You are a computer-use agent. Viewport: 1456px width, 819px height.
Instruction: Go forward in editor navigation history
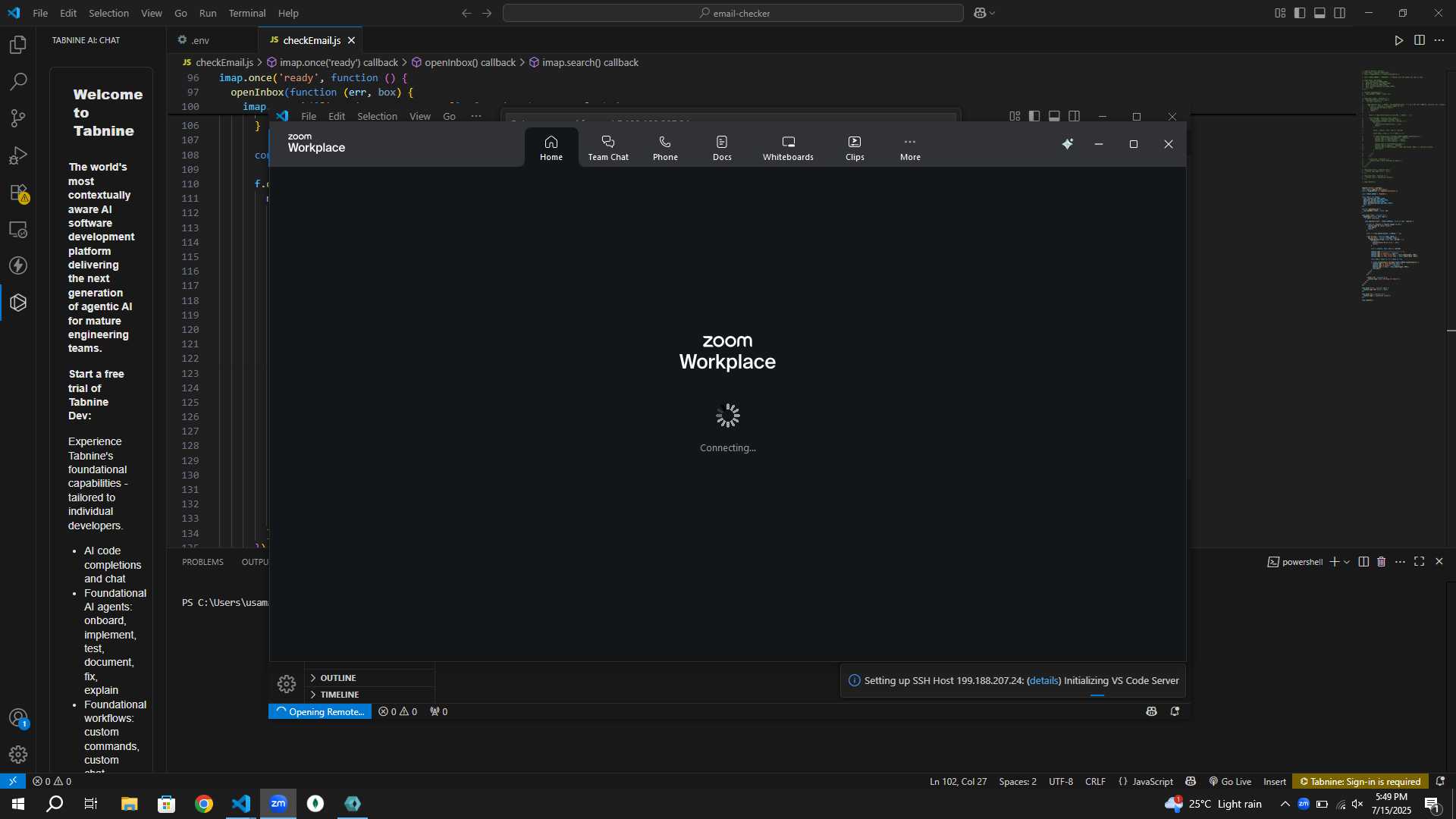click(x=487, y=13)
